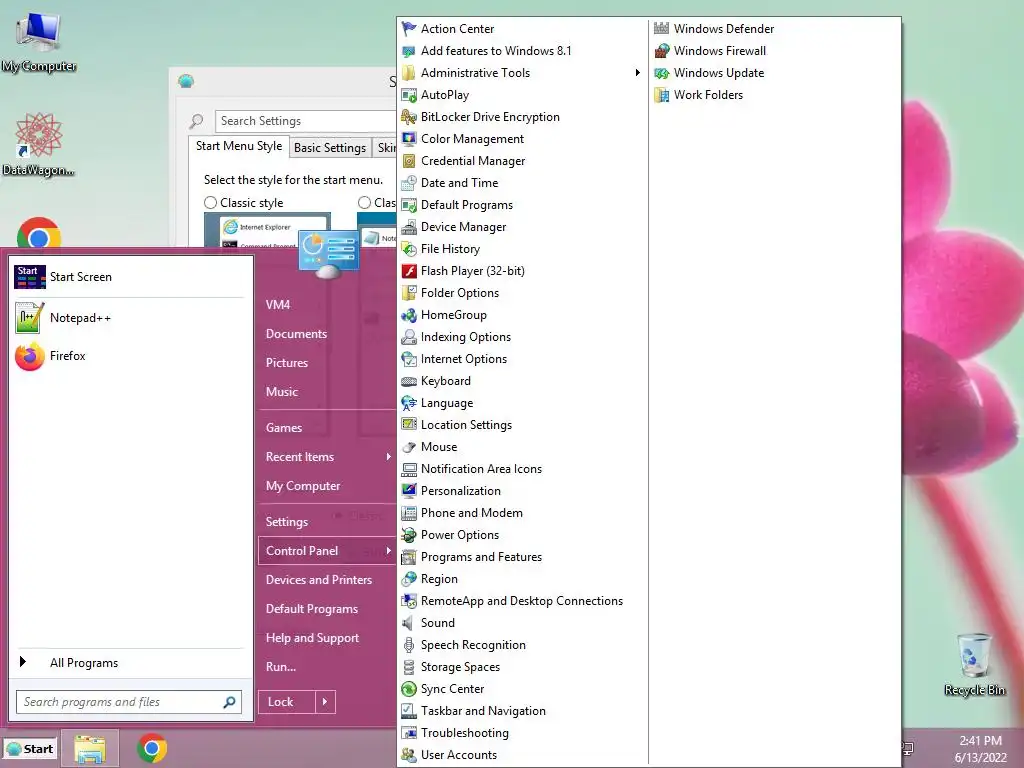Image resolution: width=1024 pixels, height=768 pixels.
Task: Open Color Management monitor icon
Action: [x=409, y=138]
